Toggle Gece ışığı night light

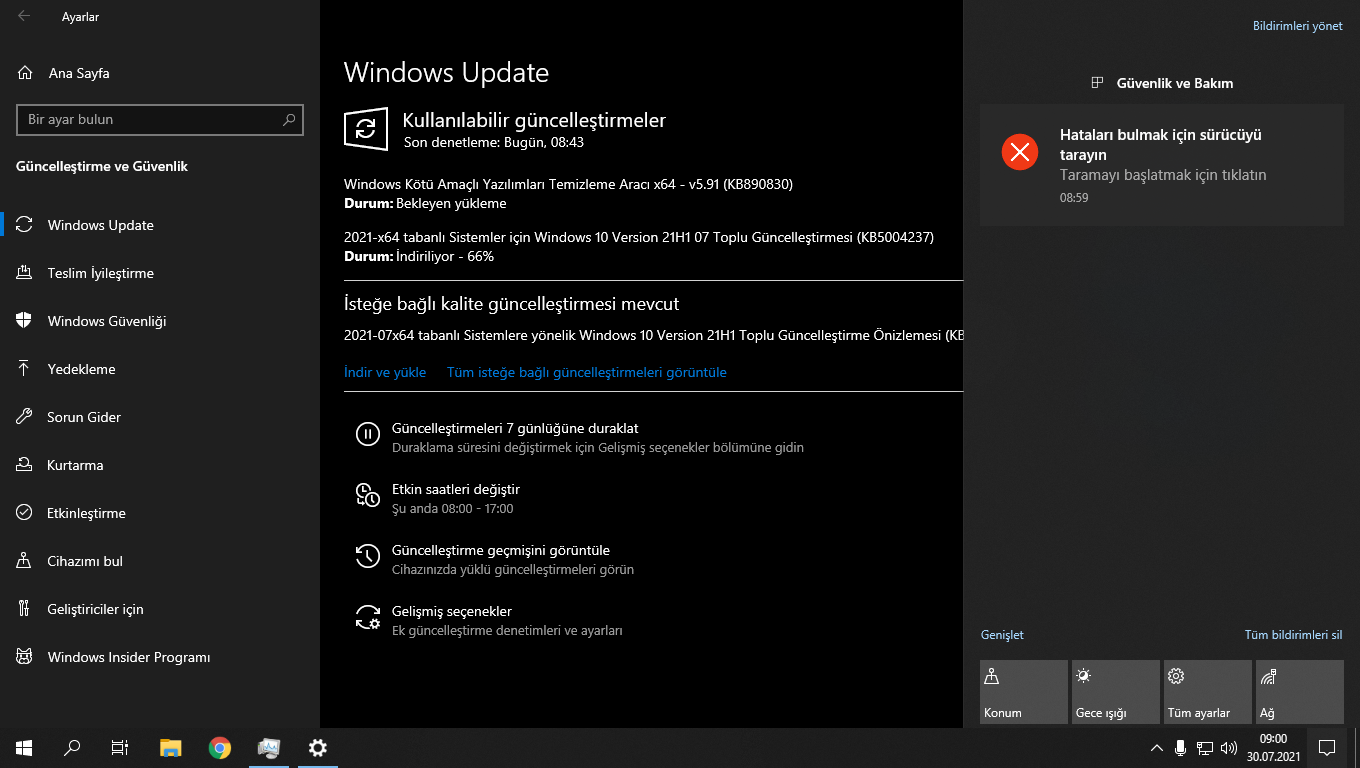(1116, 692)
